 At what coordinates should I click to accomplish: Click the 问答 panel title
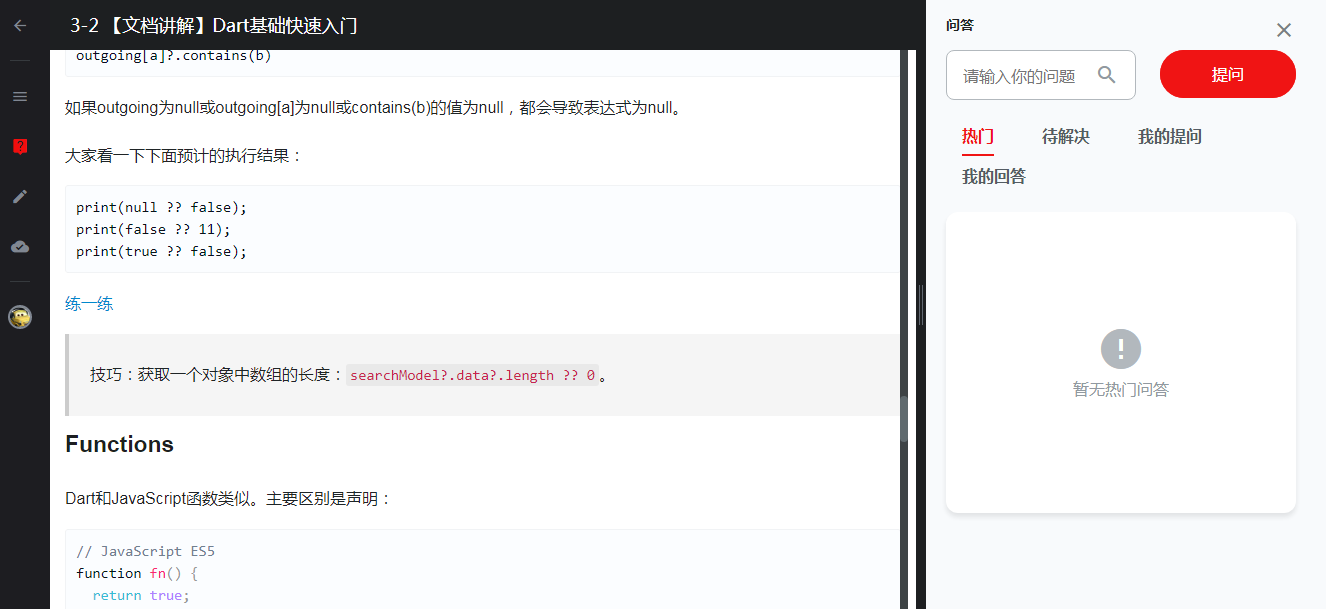tap(960, 25)
